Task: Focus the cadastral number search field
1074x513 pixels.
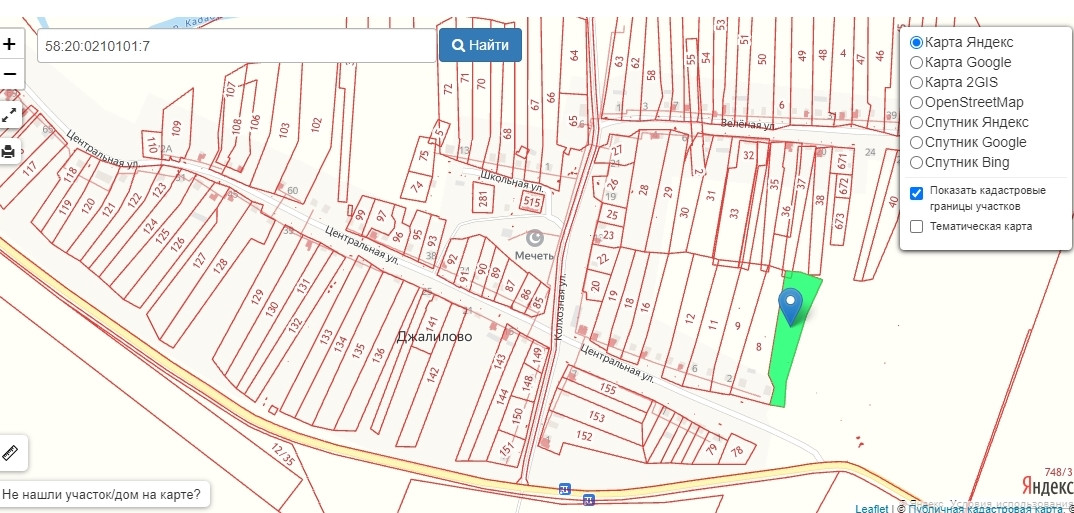Action: point(236,46)
